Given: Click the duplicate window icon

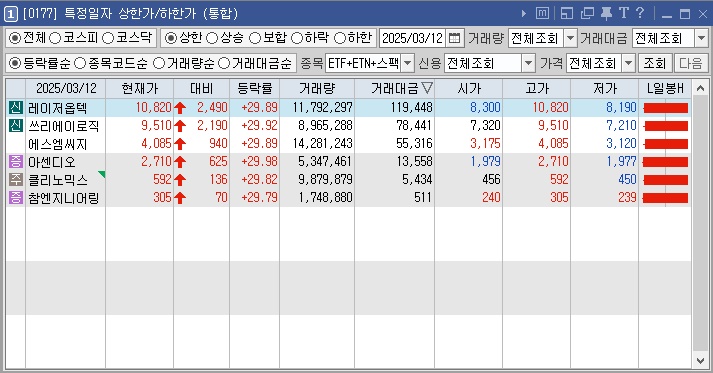Looking at the screenshot, I should point(587,13).
